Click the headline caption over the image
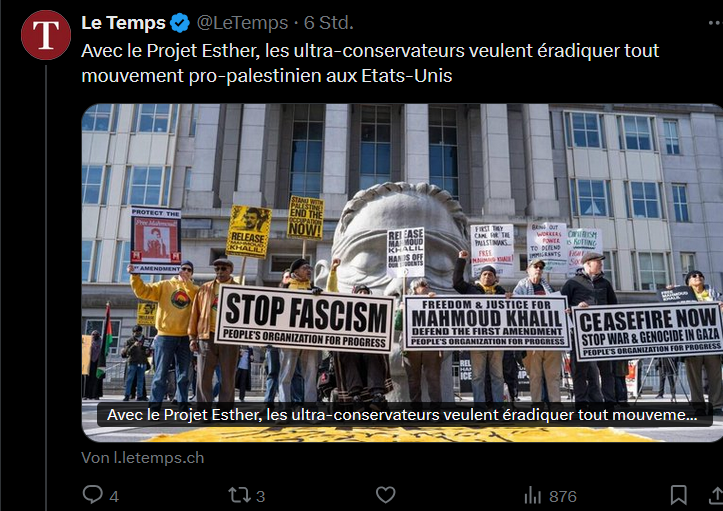723x511 pixels. click(402, 415)
